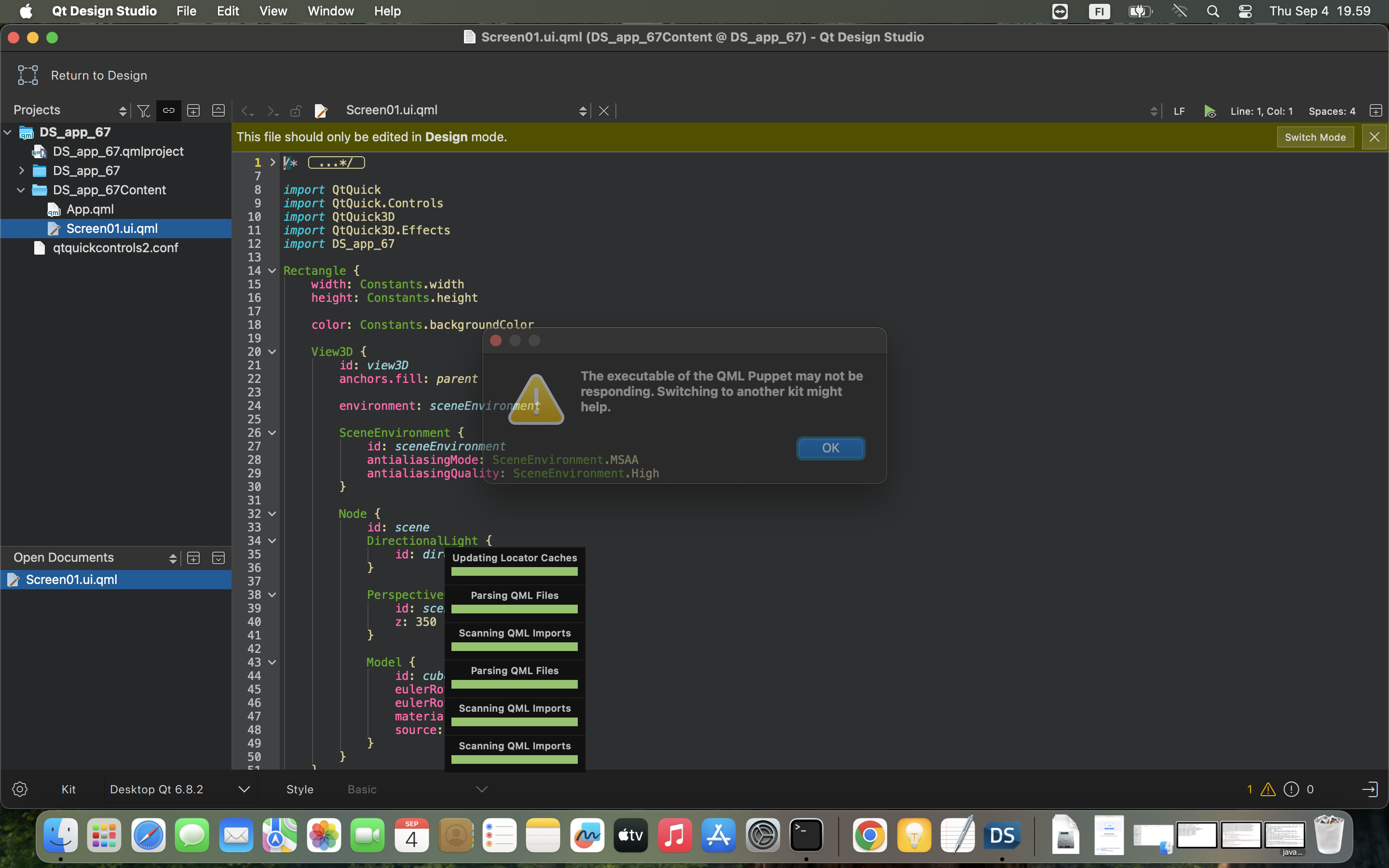The height and width of the screenshot is (868, 1389).
Task: Click the Return to Design icon
Action: tap(27, 75)
